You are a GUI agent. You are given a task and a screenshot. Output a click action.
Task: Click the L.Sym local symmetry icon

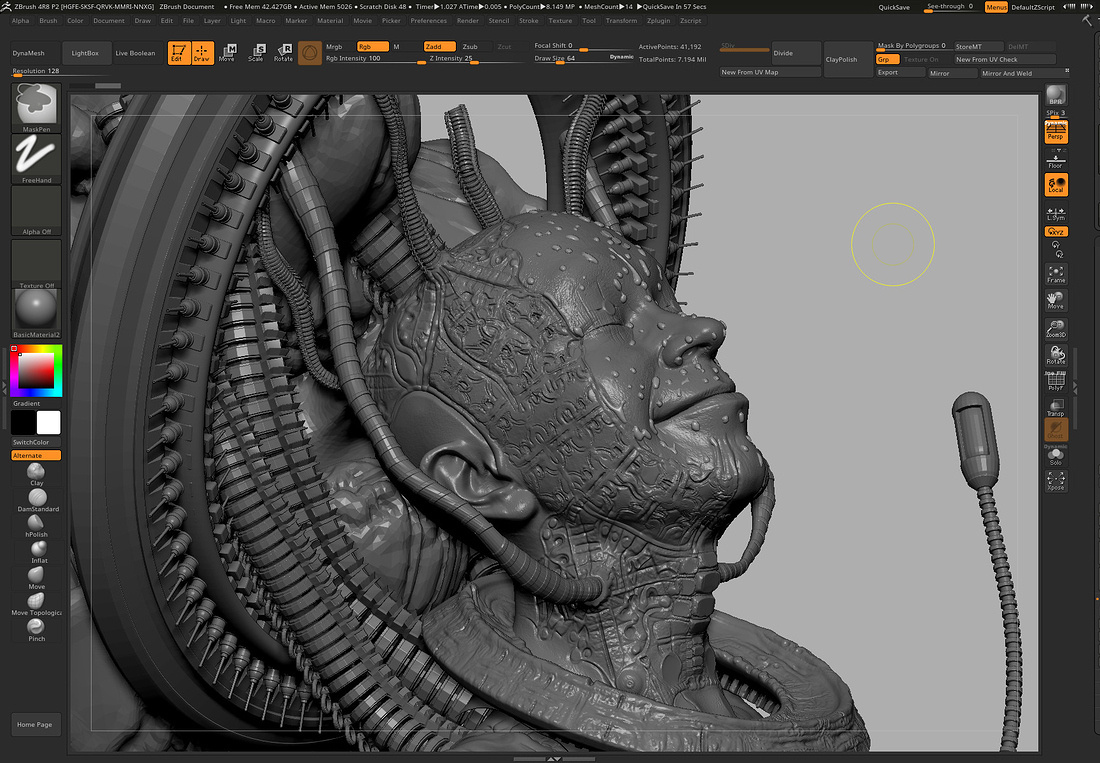click(1056, 213)
